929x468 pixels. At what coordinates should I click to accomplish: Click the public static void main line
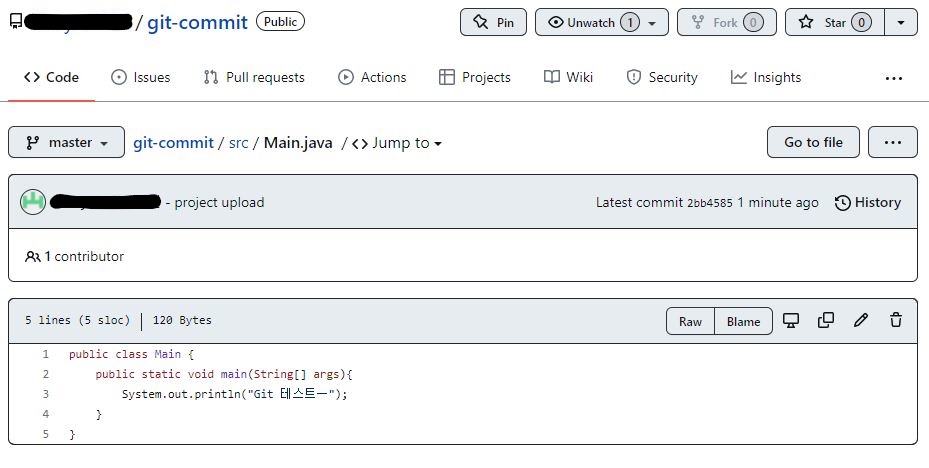(224, 374)
